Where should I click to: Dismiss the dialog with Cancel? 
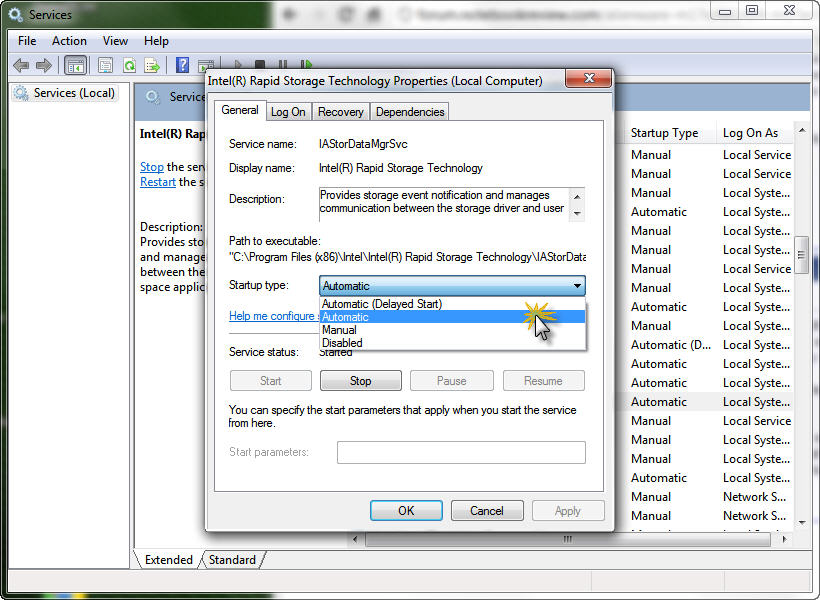[487, 511]
